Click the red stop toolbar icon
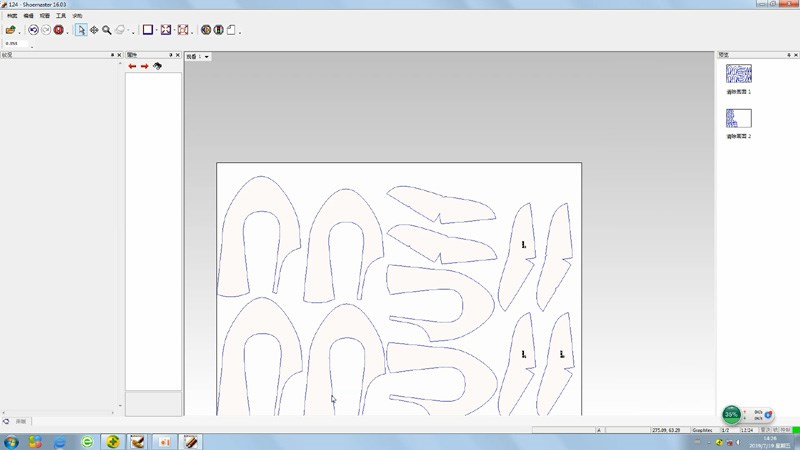Screen dimensions: 800x450 click(x=58, y=30)
